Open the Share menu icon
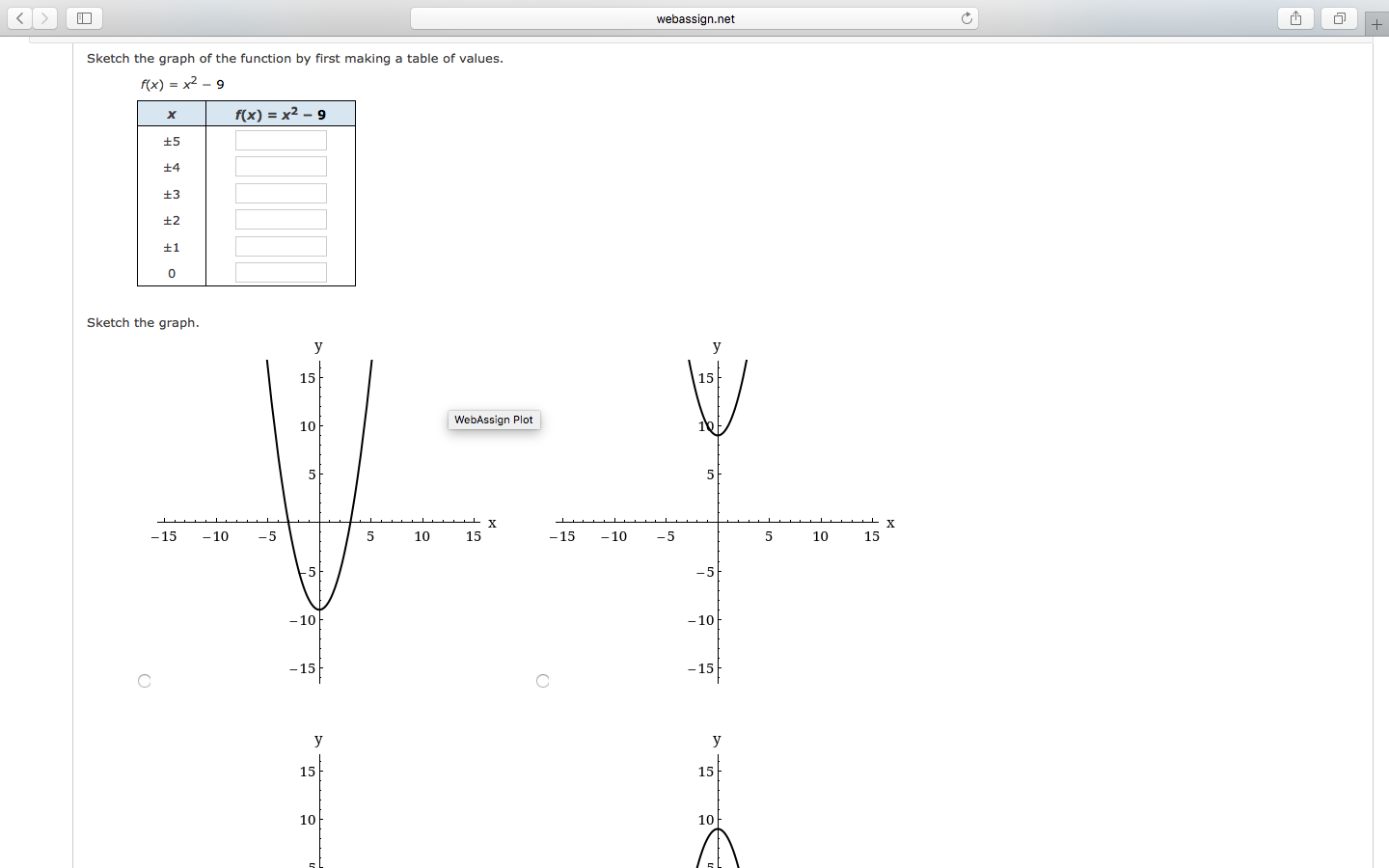 click(1295, 18)
